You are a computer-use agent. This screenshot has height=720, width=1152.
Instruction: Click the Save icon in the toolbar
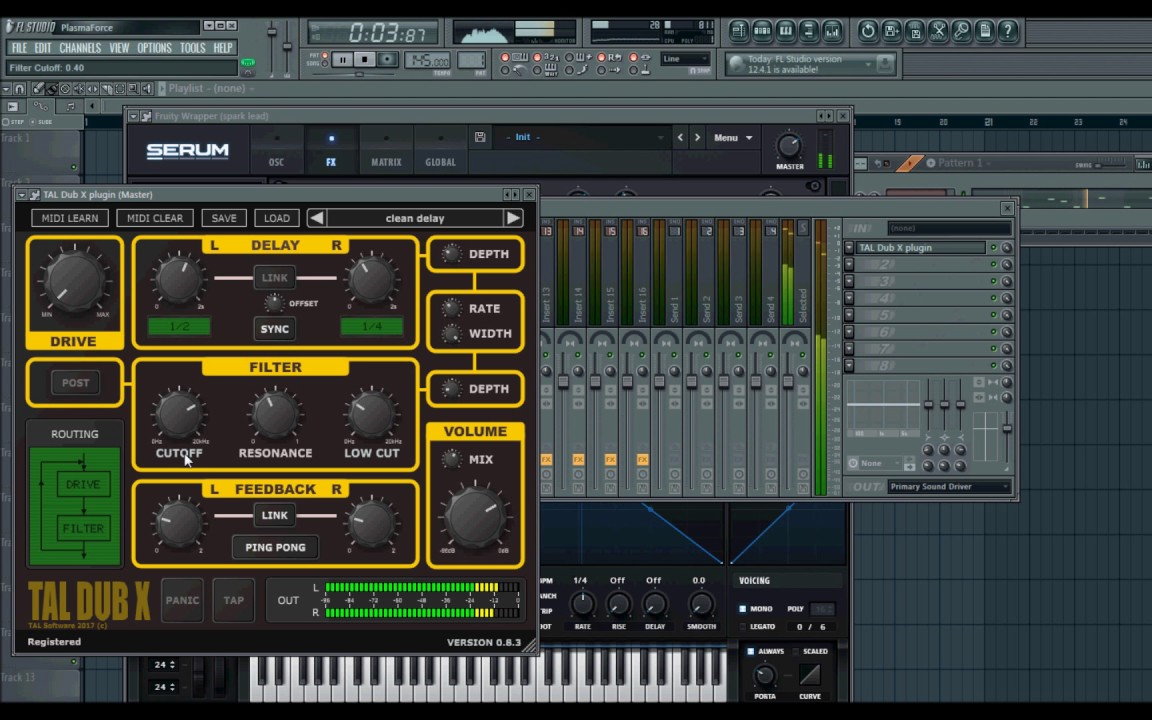click(916, 31)
